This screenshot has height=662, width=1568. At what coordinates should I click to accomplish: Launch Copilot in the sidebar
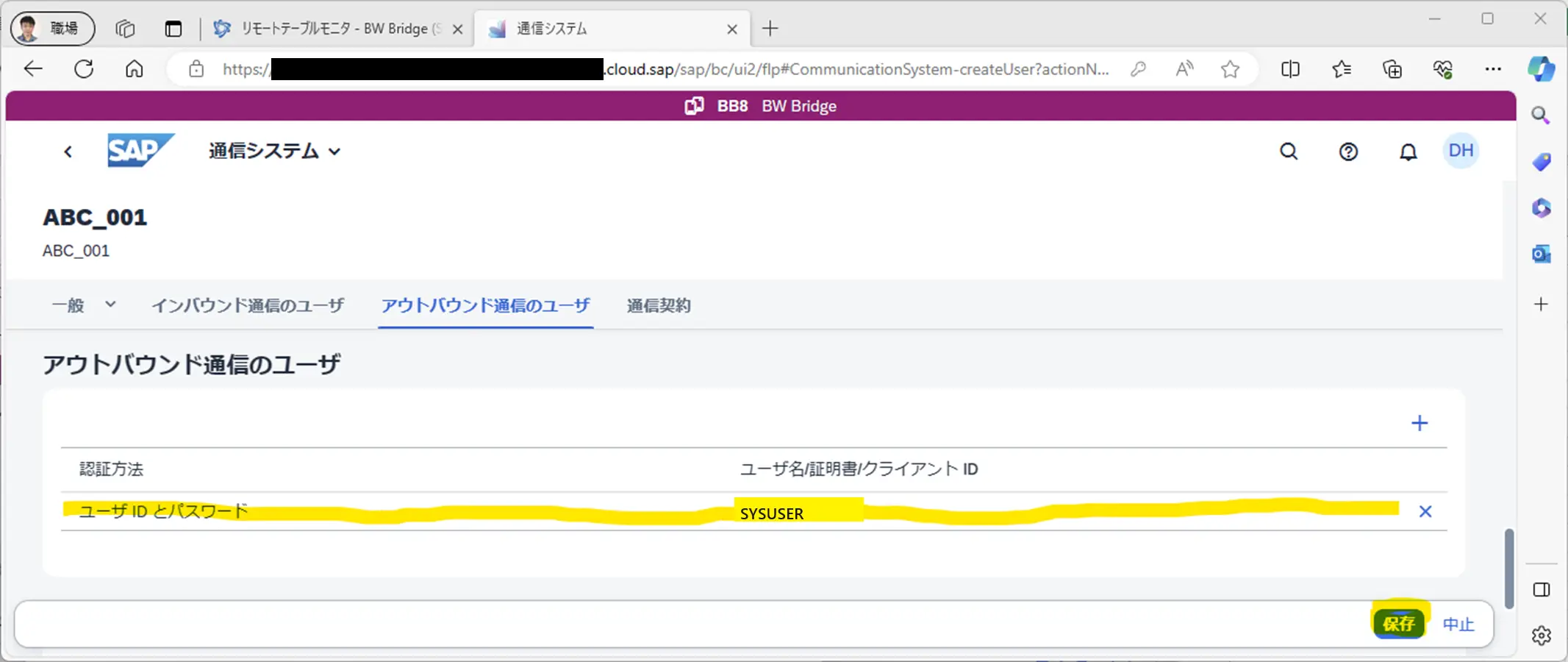(x=1541, y=69)
